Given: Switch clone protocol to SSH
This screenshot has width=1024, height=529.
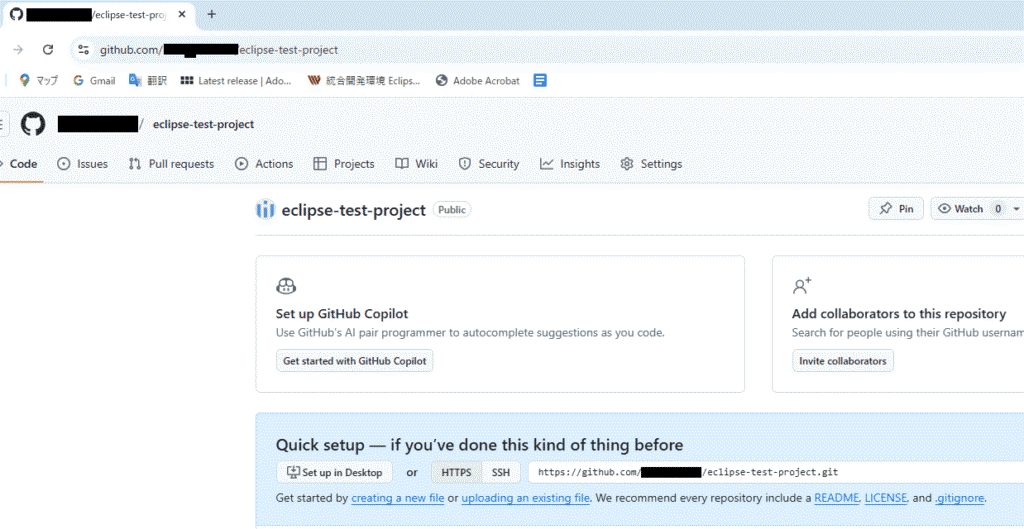Looking at the screenshot, I should pos(500,472).
